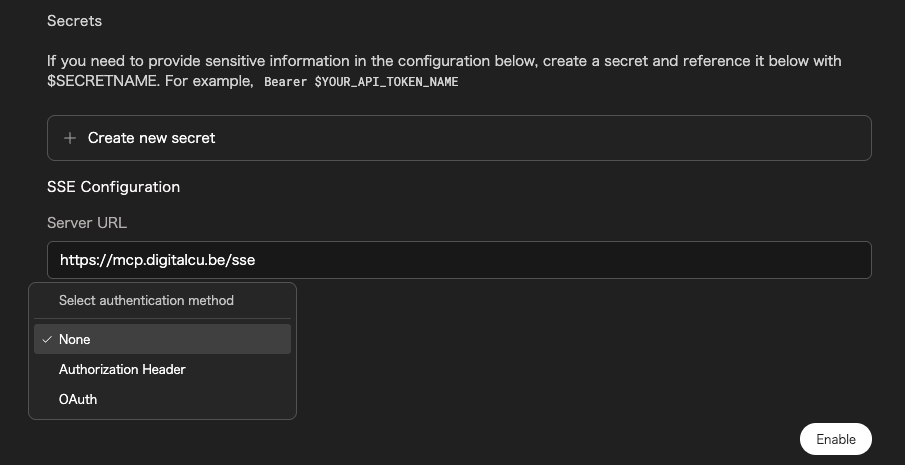This screenshot has width=905, height=465.
Task: Select None as the authentication method
Action: pos(162,339)
